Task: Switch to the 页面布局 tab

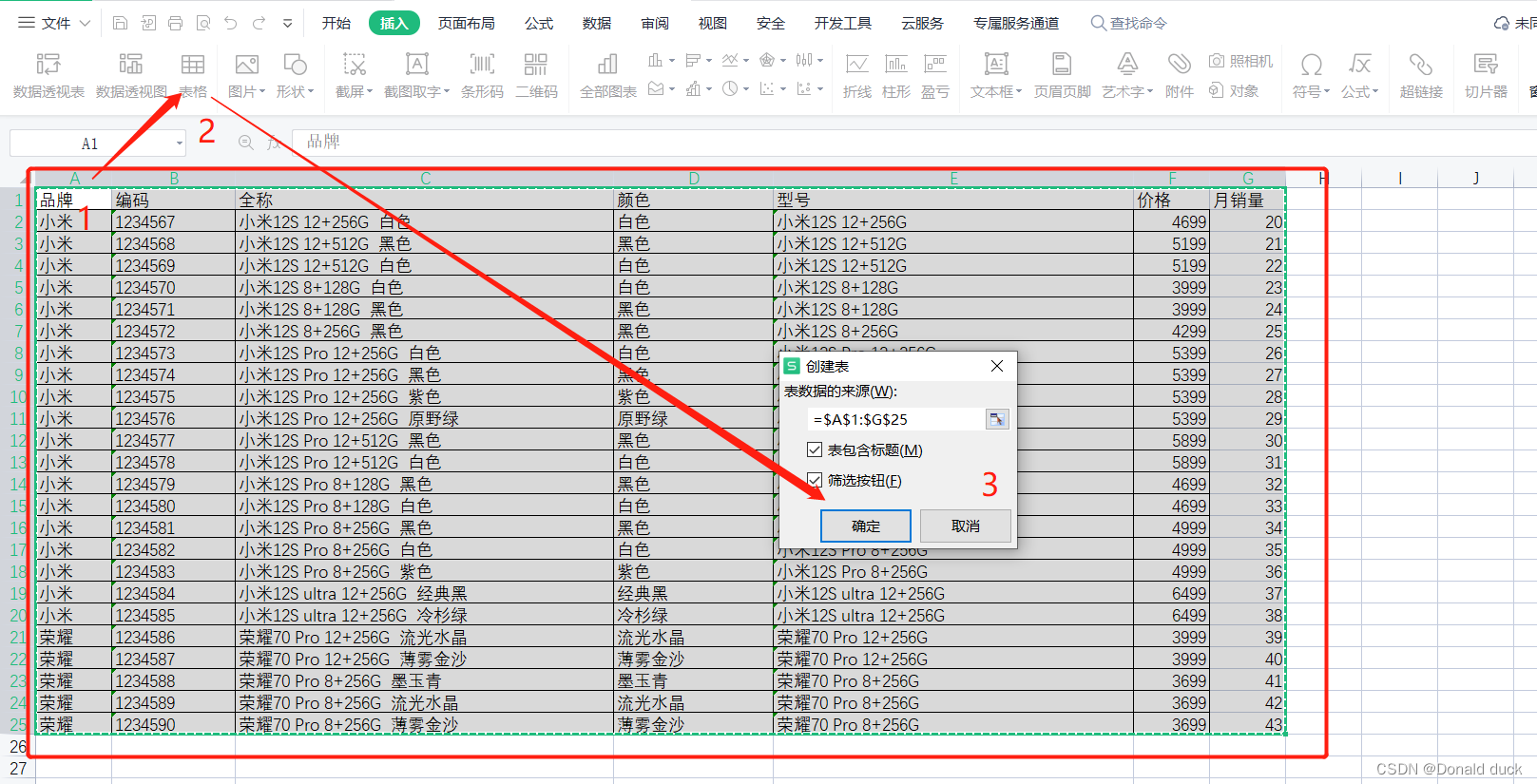Action: point(466,23)
